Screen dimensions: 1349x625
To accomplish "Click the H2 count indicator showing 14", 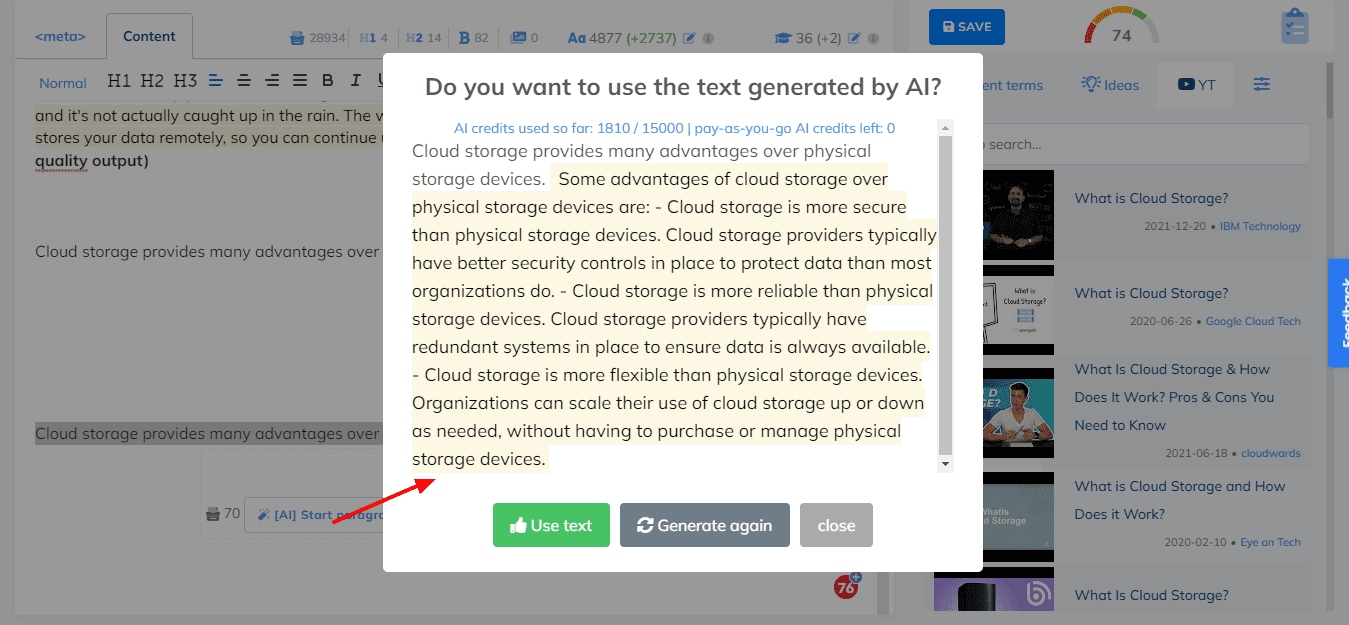I will click(424, 38).
